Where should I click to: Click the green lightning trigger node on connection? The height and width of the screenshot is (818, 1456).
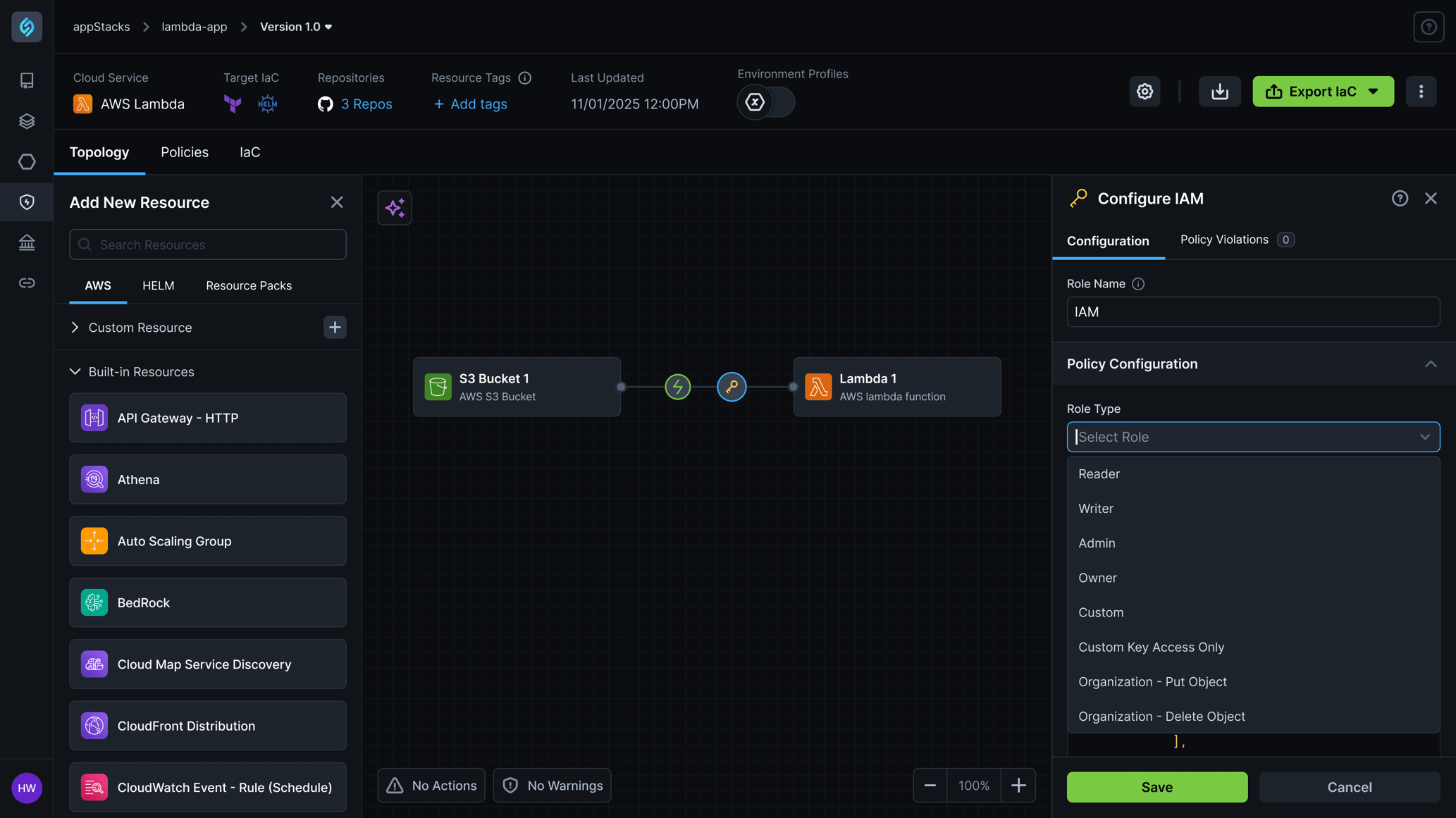(677, 387)
